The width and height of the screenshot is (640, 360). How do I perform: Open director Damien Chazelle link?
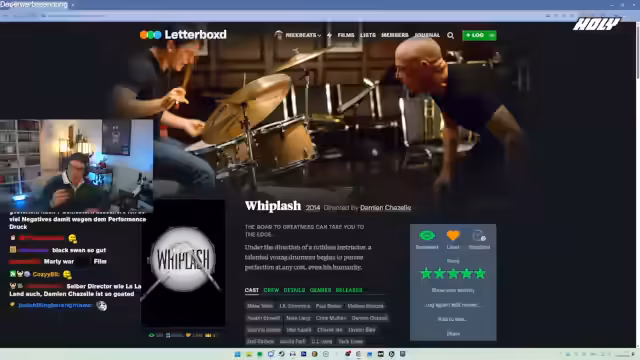coord(385,208)
